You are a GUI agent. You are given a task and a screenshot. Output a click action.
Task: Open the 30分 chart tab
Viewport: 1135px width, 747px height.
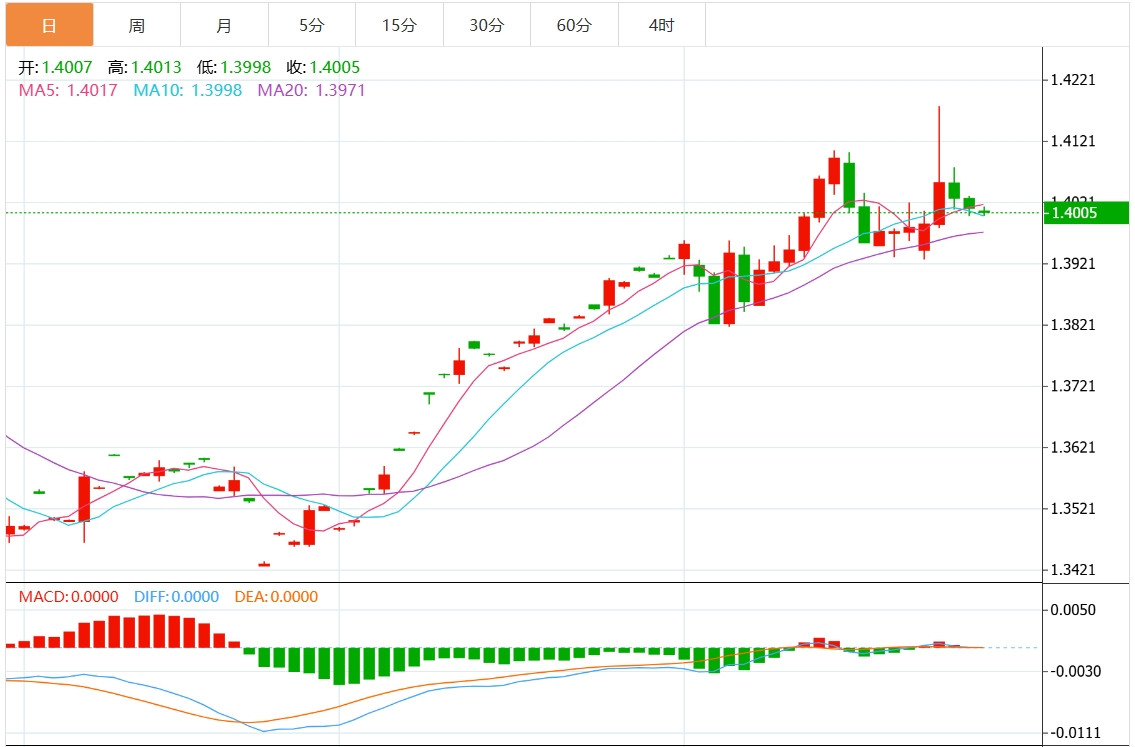(487, 25)
